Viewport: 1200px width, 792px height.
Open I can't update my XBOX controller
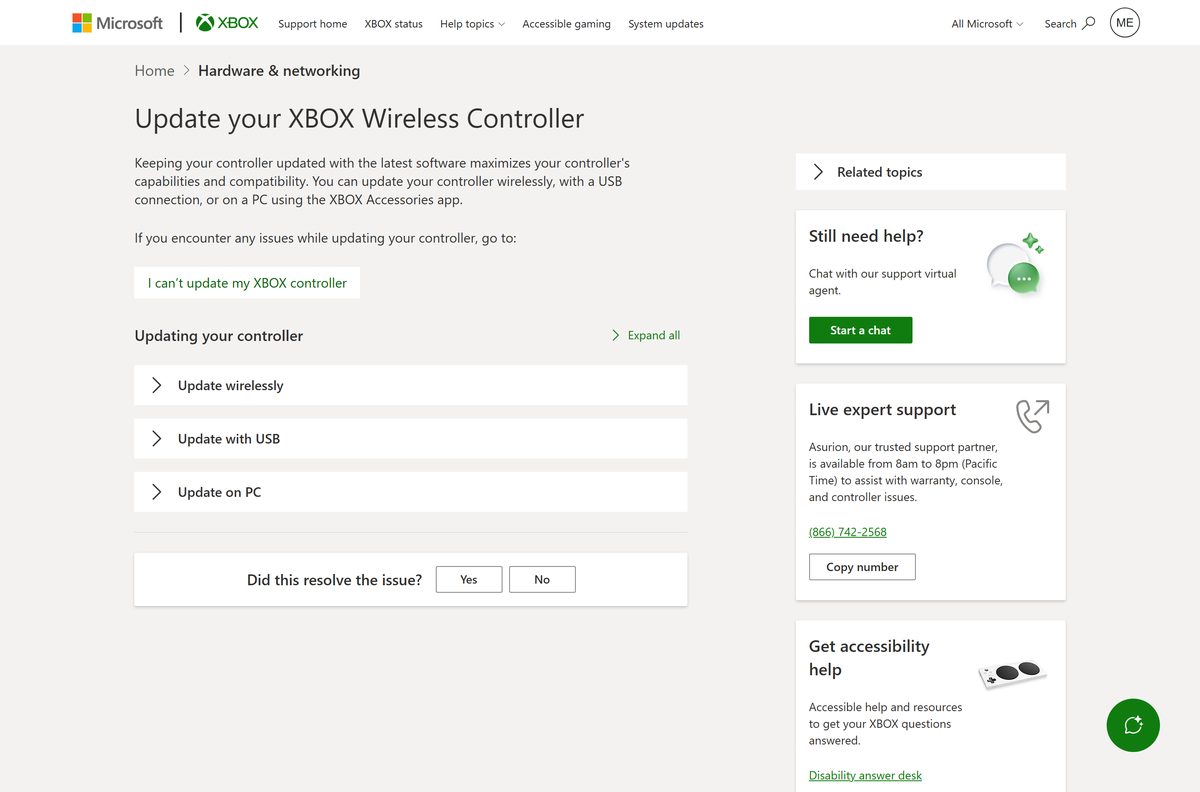point(247,283)
